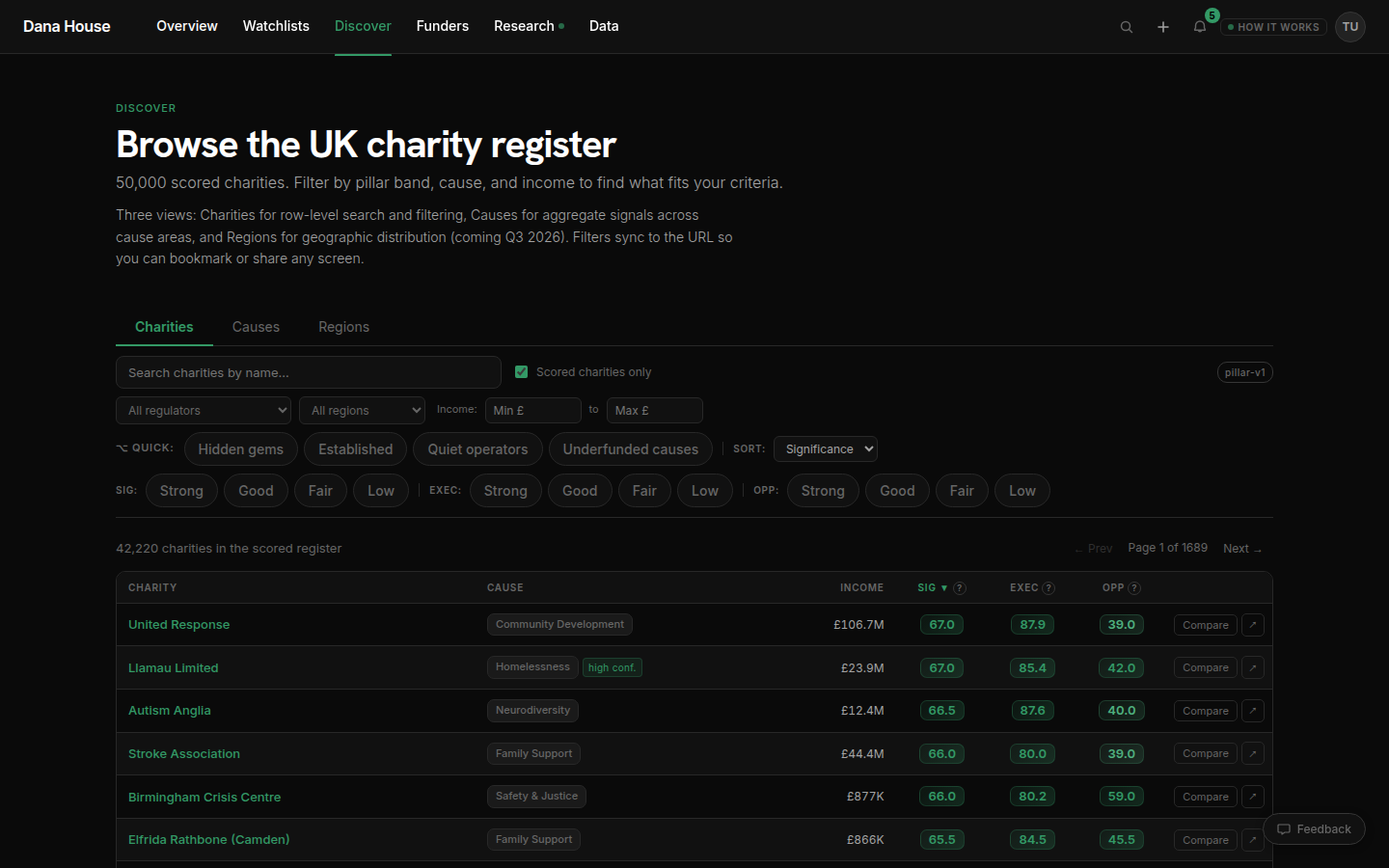Open Autism Anglia external link arrow
1389x868 pixels.
tap(1253, 711)
